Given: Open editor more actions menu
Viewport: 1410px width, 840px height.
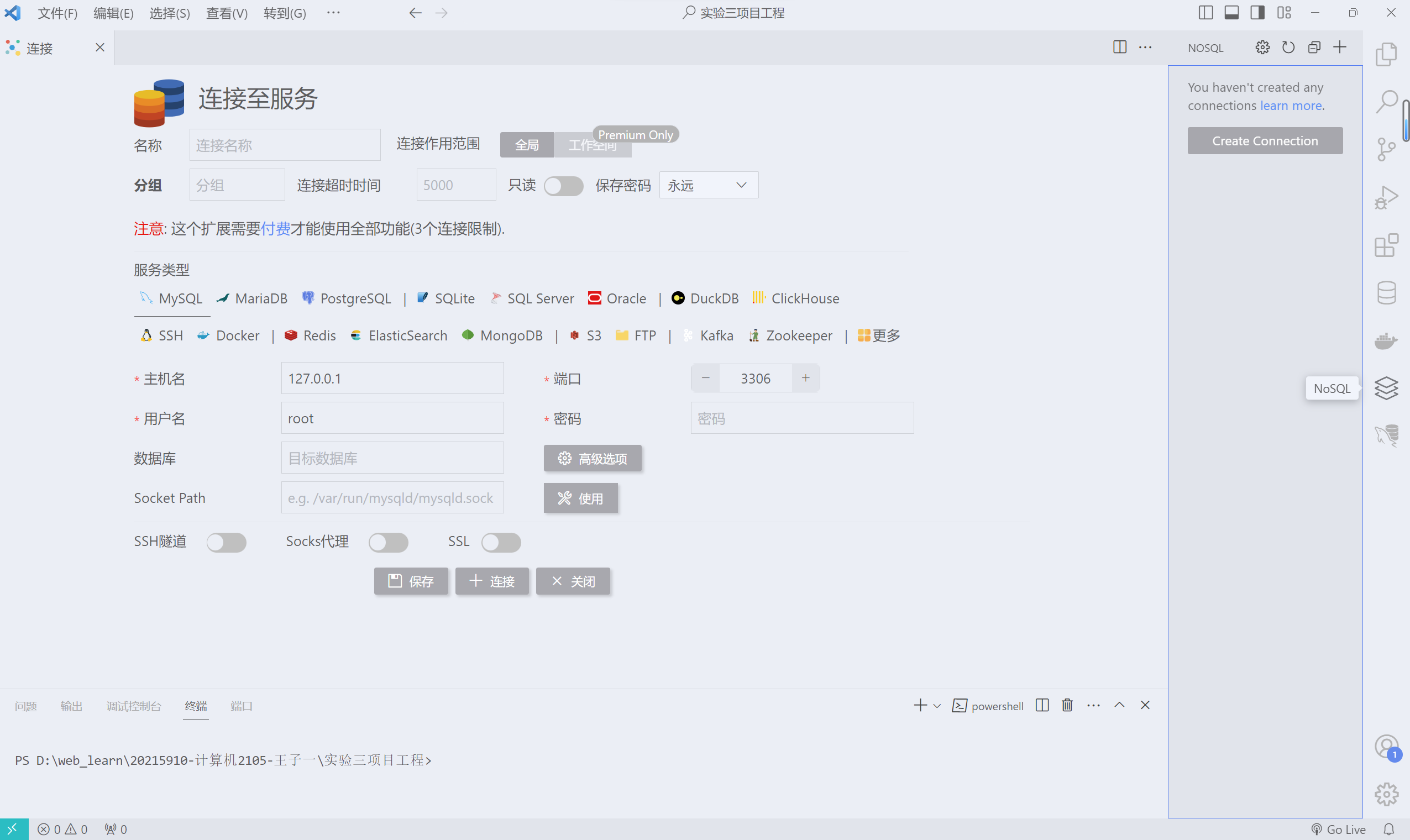Looking at the screenshot, I should coord(1145,48).
